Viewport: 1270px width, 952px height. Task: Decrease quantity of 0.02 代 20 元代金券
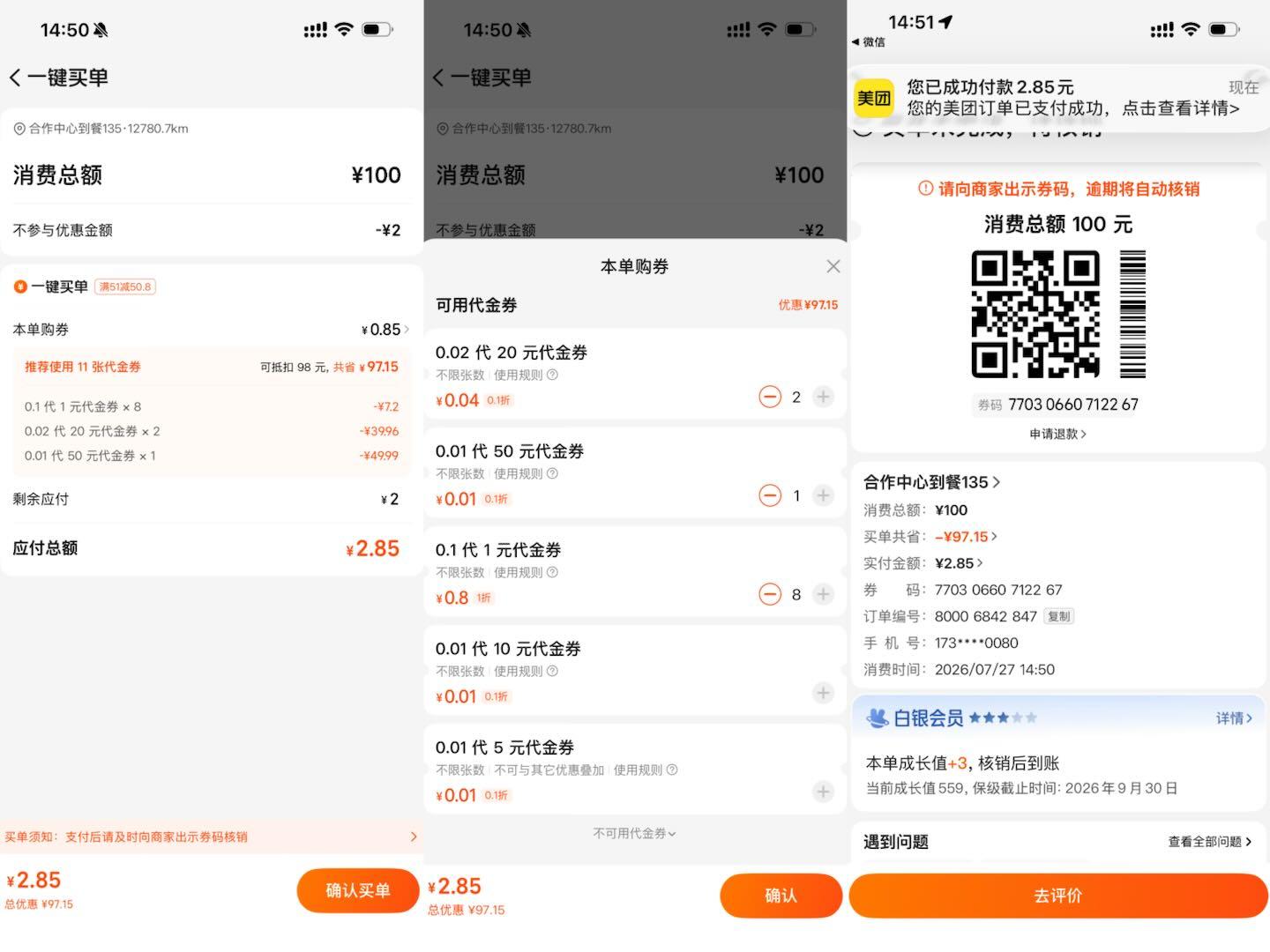tap(770, 397)
